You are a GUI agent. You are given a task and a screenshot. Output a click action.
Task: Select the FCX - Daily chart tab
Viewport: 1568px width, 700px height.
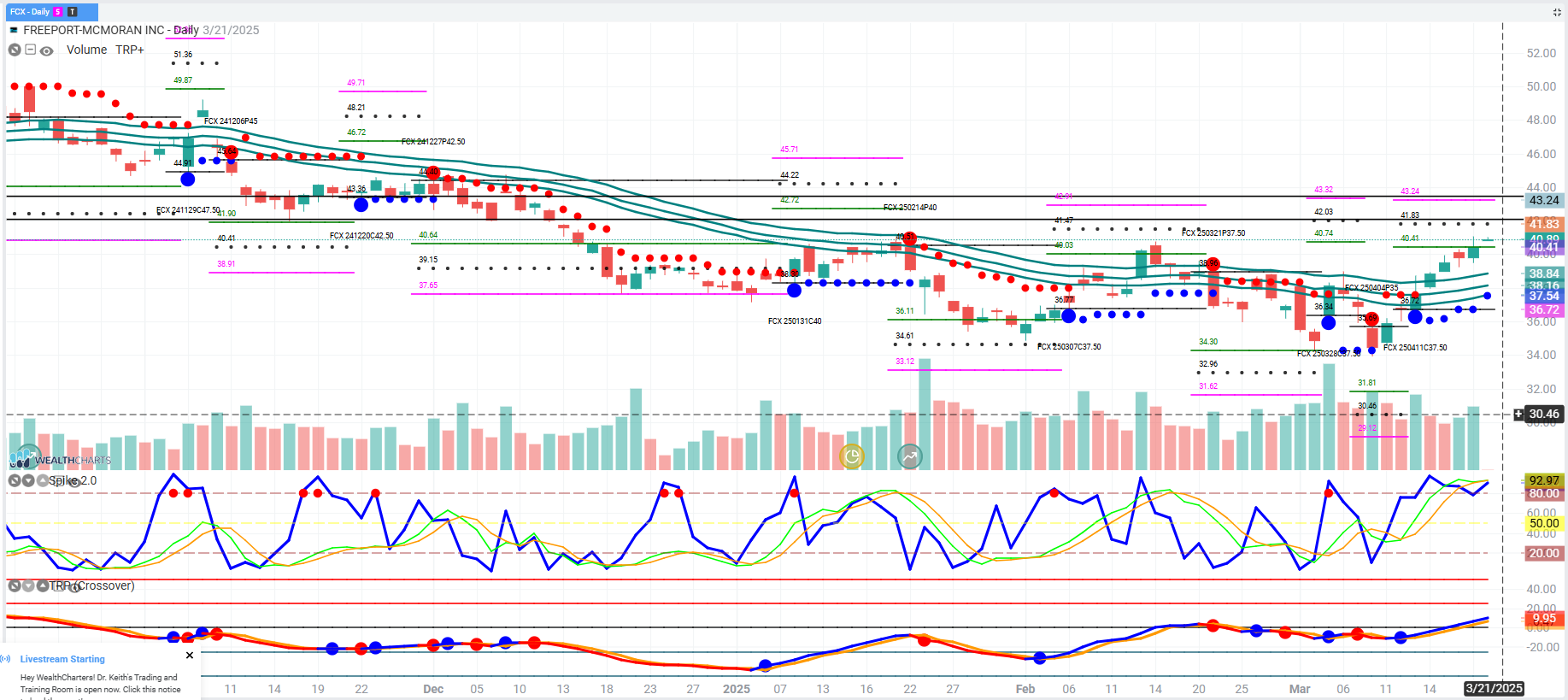[x=30, y=12]
